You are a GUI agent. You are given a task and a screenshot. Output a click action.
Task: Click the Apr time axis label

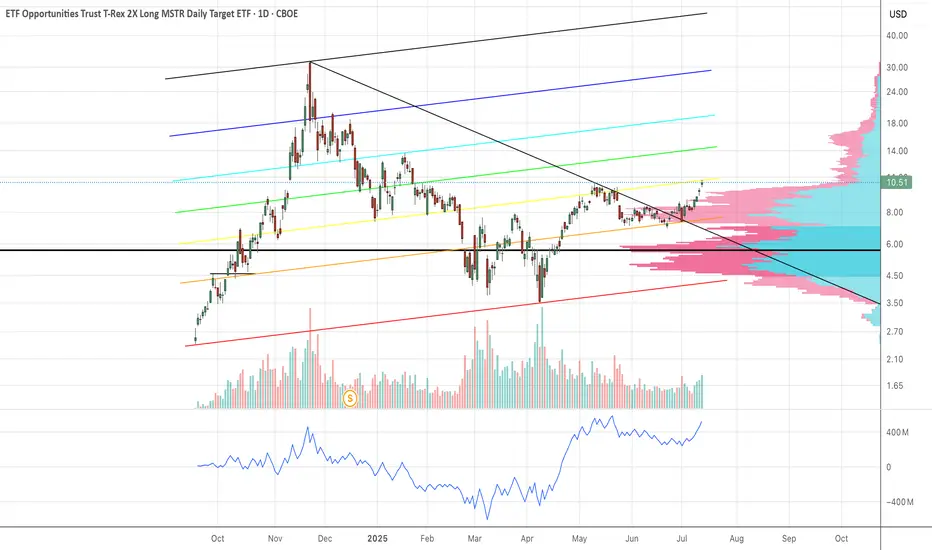coord(527,539)
